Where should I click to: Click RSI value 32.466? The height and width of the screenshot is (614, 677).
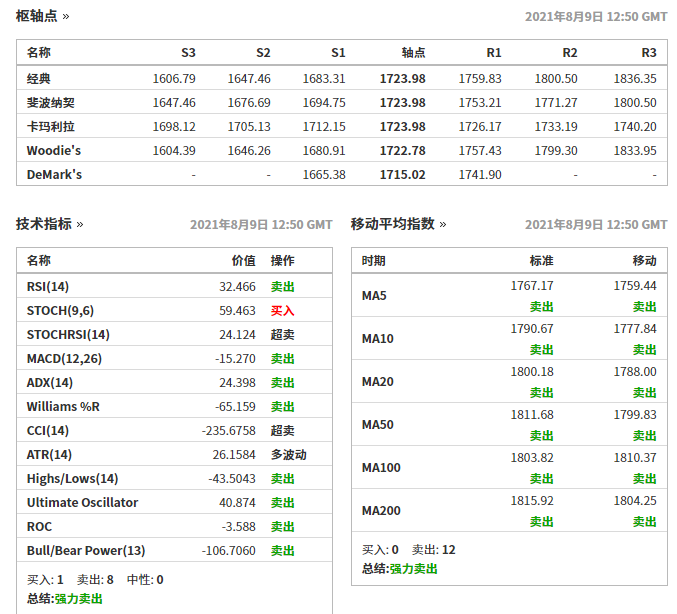click(237, 287)
